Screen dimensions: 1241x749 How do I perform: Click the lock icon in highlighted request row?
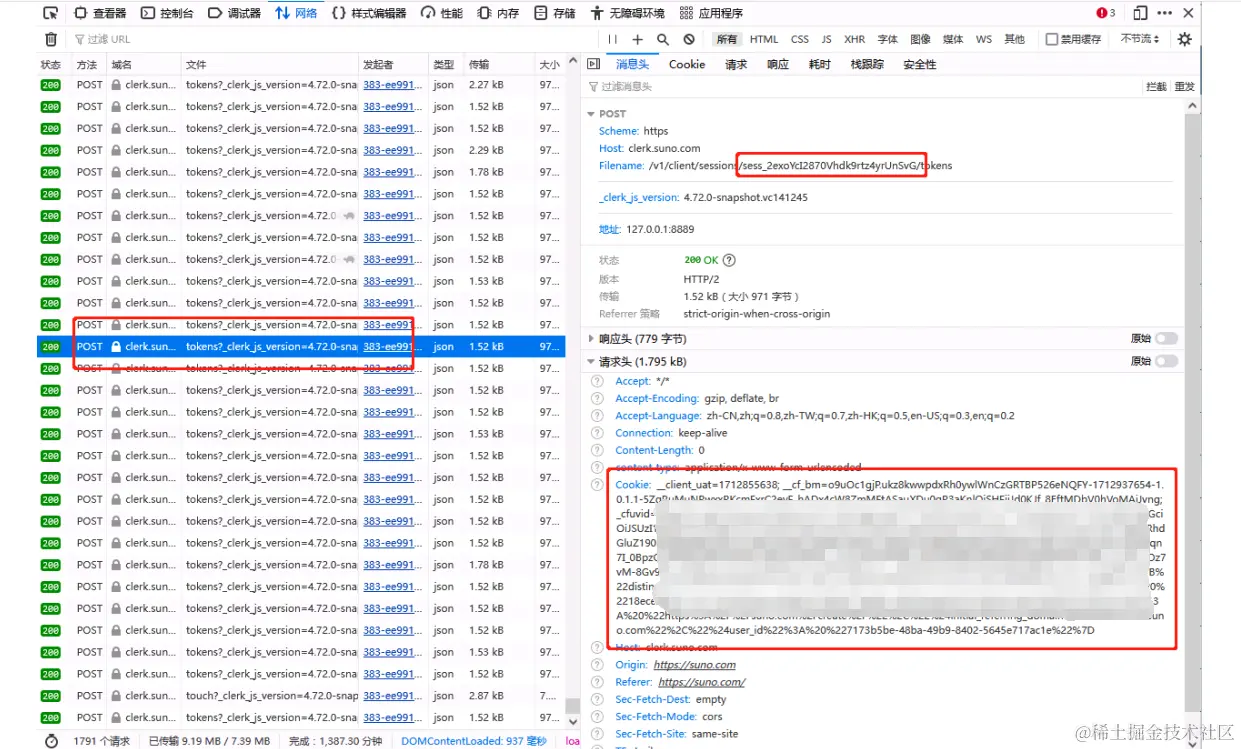coord(116,346)
